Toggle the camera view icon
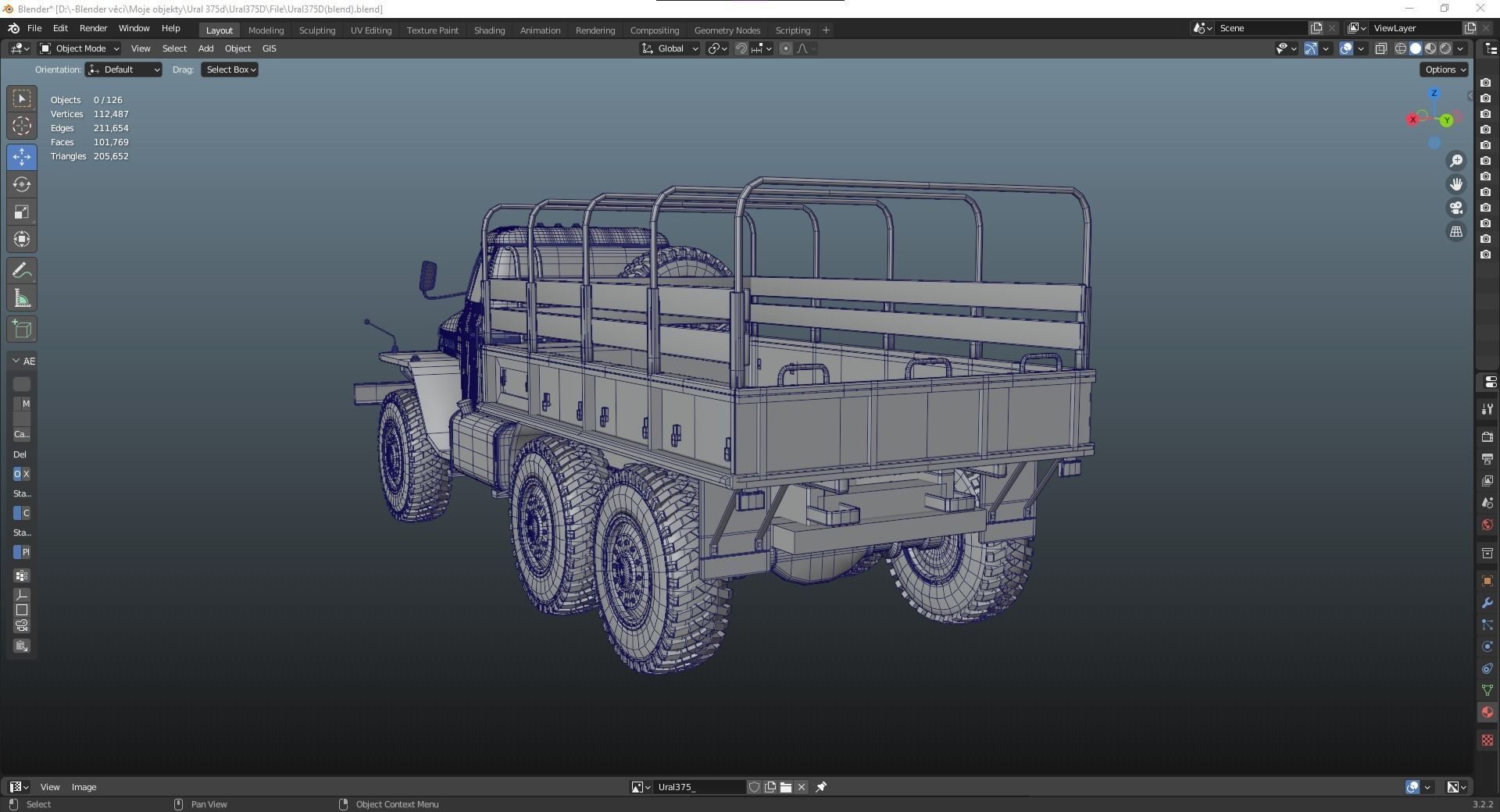The image size is (1500, 812). pos(1456,208)
